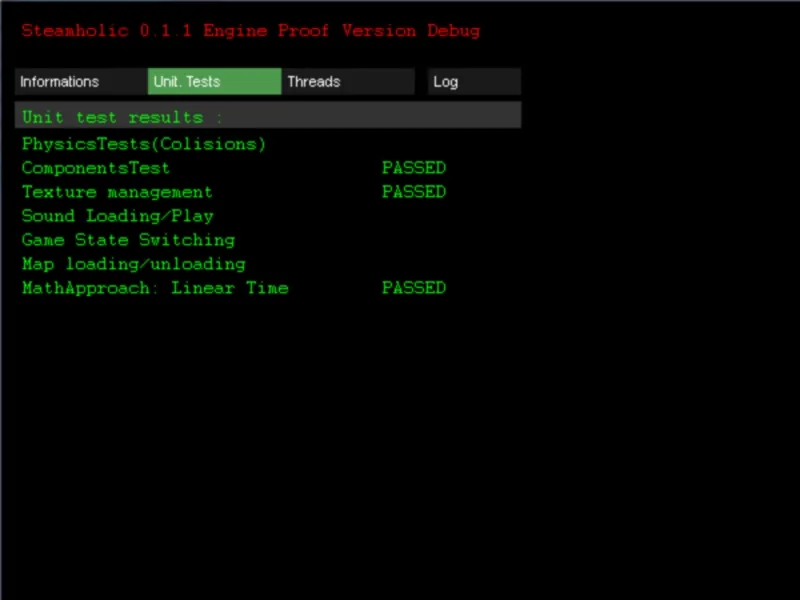Screen dimensions: 800x600
Task: Click the empty status area of Map loading/unloading
Action: [414, 264]
